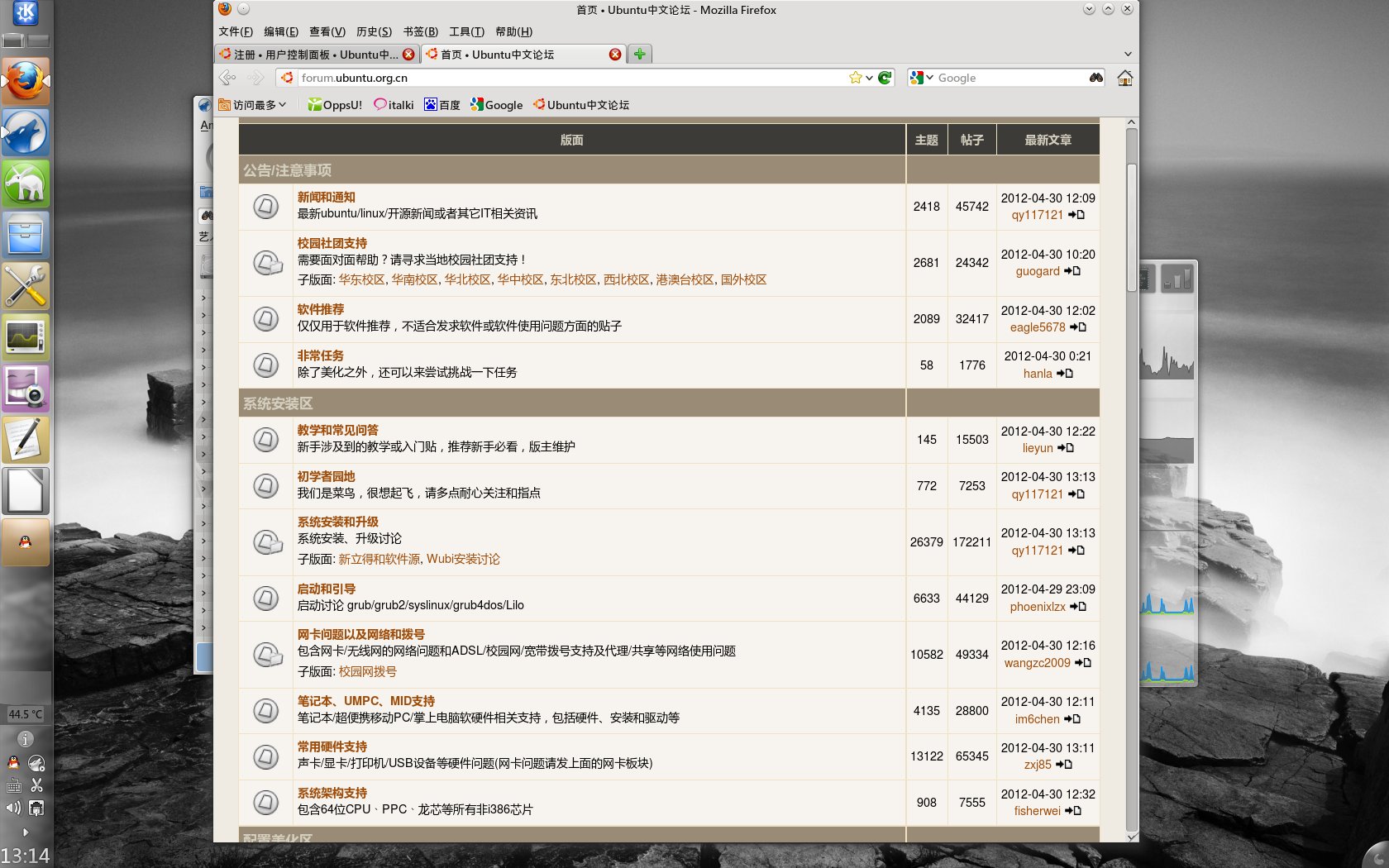Expand hidden system tray icons arrow
The image size is (1389, 868).
(x=26, y=832)
